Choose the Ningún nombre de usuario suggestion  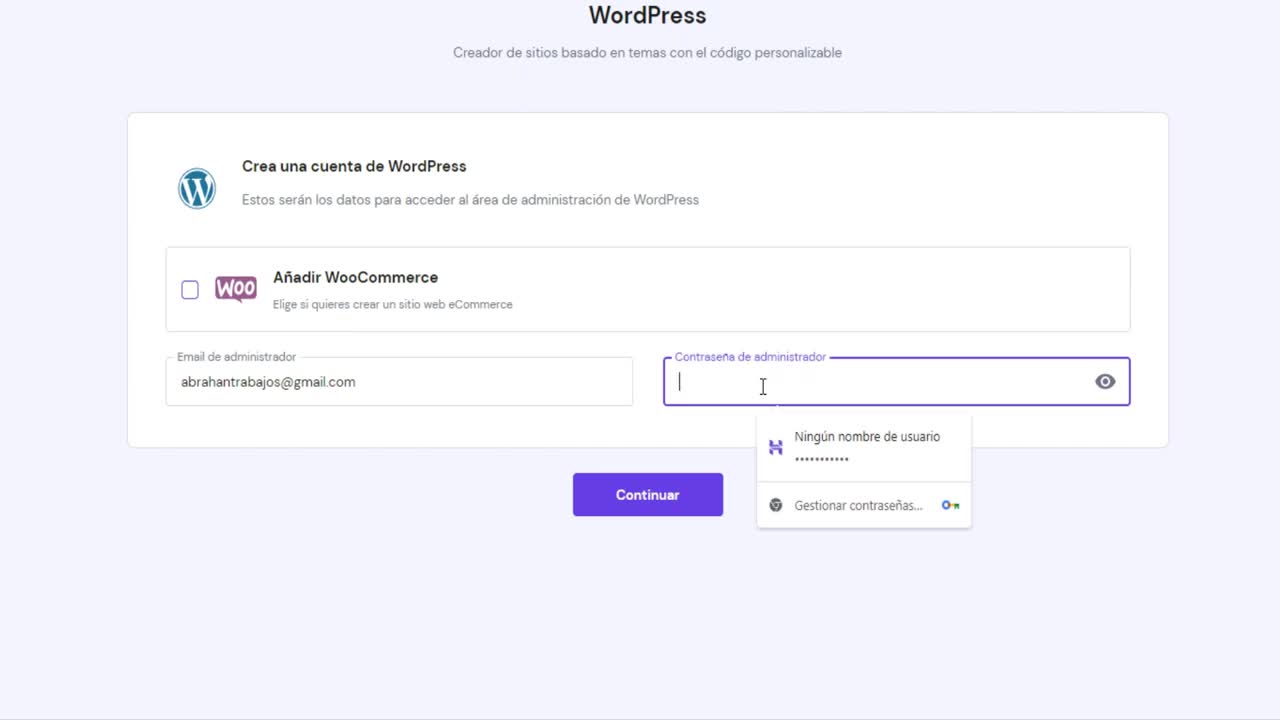tap(864, 447)
